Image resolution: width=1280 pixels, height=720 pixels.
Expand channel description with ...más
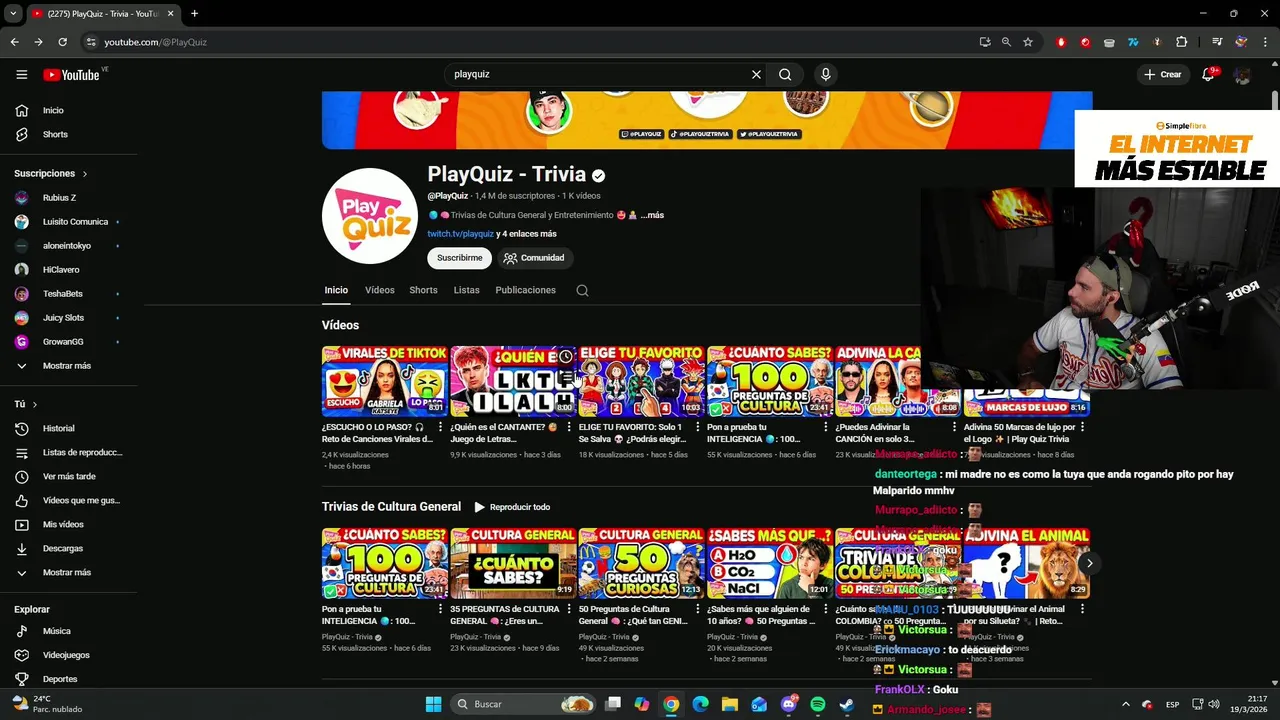(652, 215)
